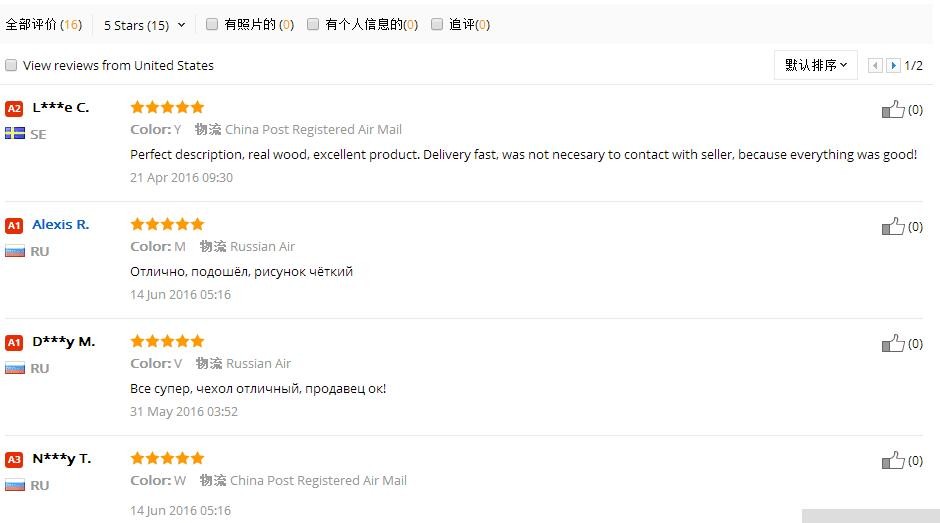940x523 pixels.
Task: Click thumbs-up icon on L***e C.'s review
Action: [893, 109]
